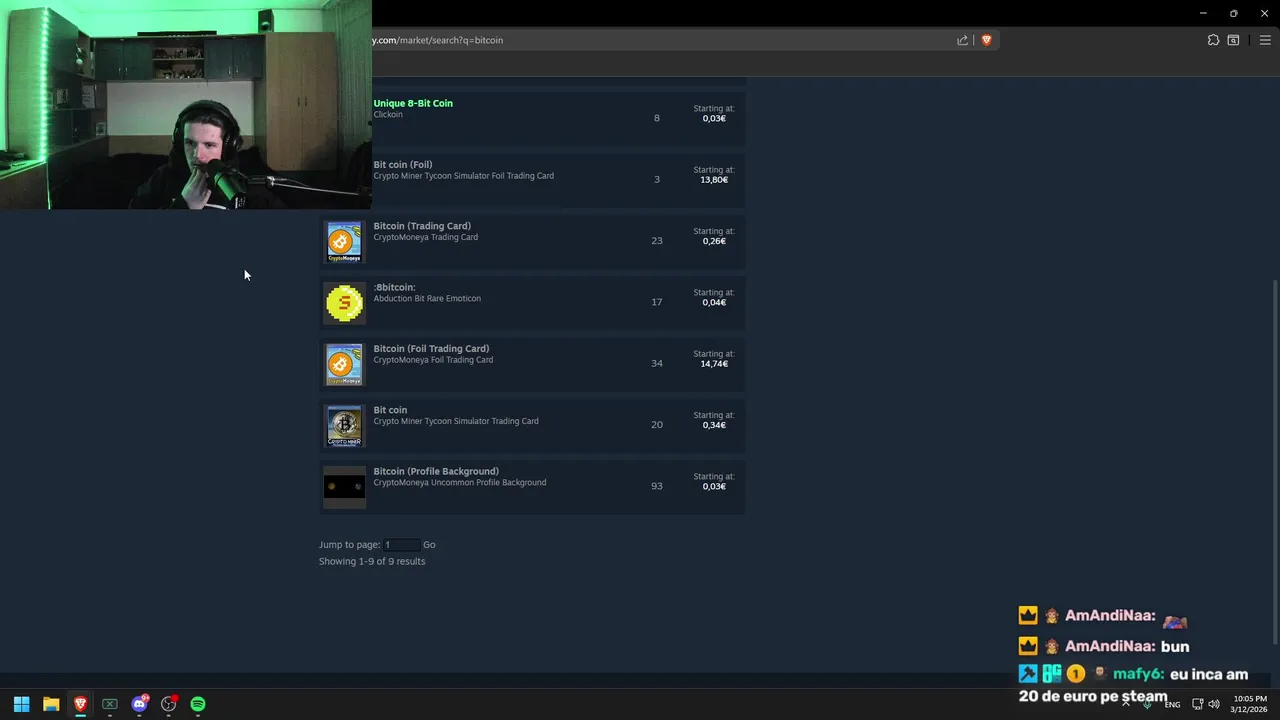Click the mafy6 username in chat overlay

pos(1138,675)
